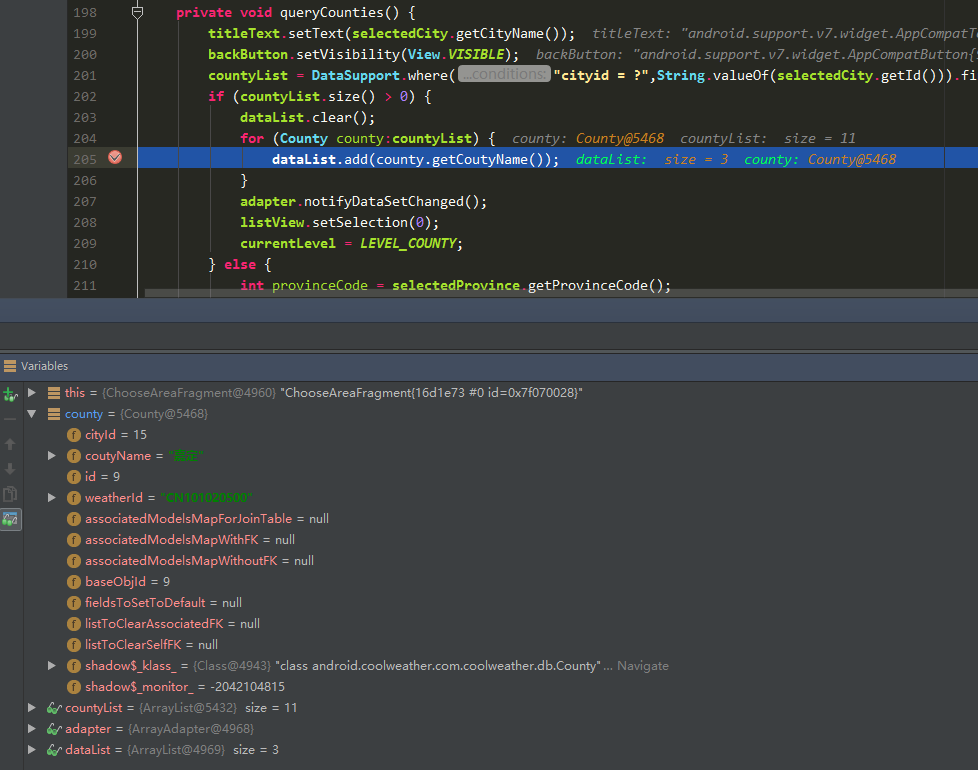Screen dimensions: 978x770
Task: Toggle the show watches glasses button
Action: coord(11,519)
